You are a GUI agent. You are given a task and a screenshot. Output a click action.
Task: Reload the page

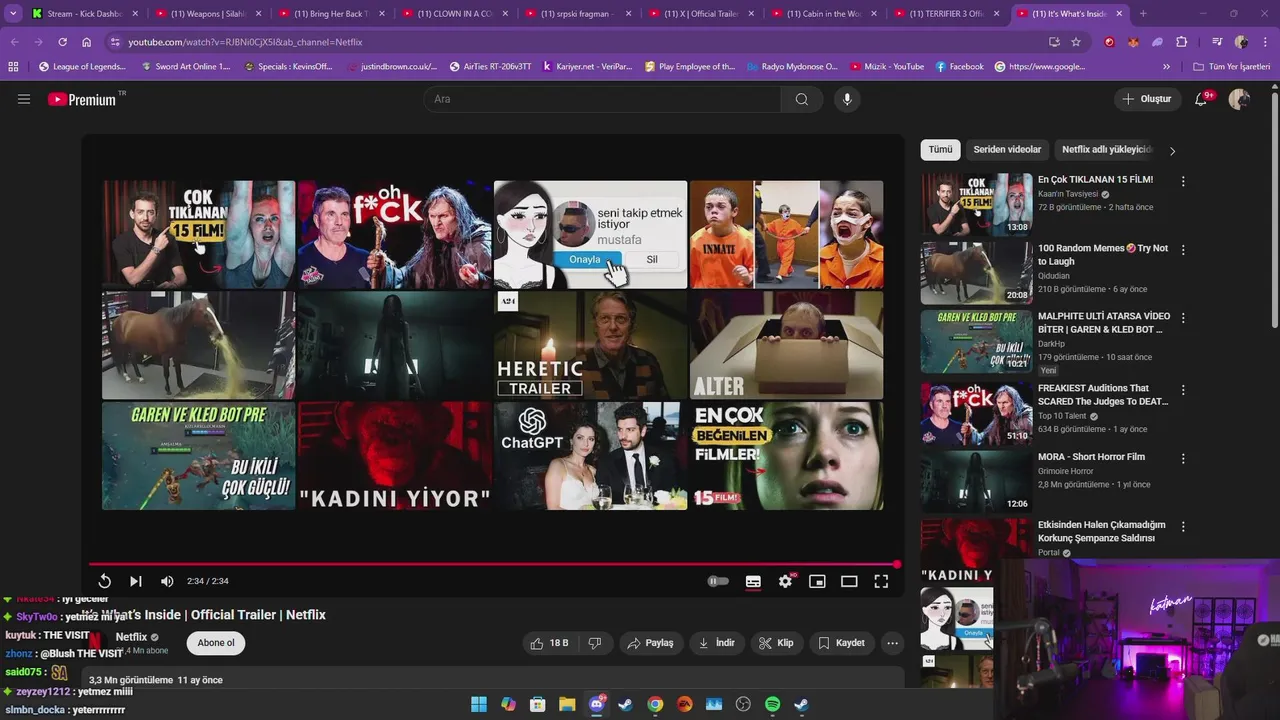pos(63,42)
